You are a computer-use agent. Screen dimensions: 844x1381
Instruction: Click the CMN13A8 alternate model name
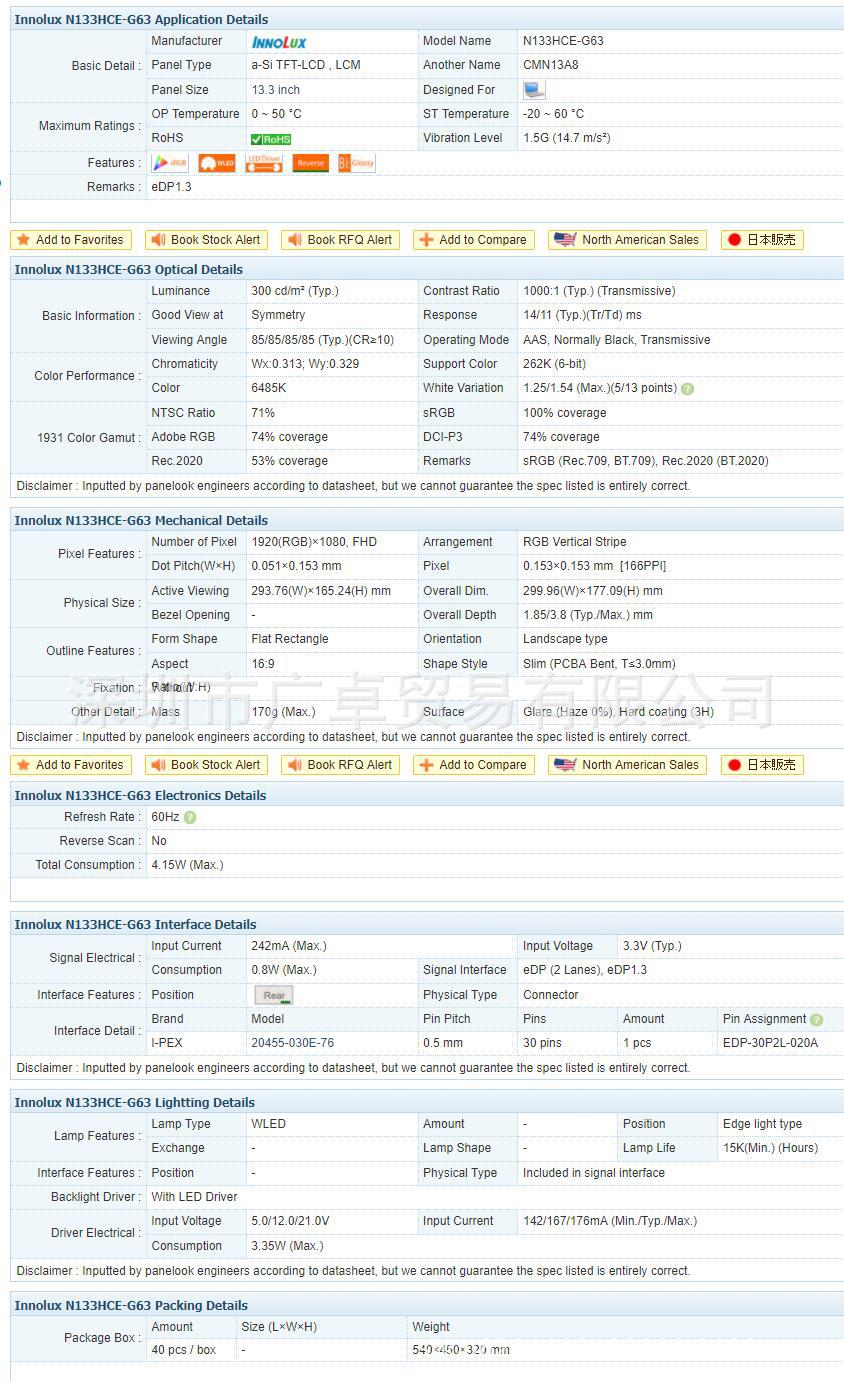pyautogui.click(x=551, y=65)
